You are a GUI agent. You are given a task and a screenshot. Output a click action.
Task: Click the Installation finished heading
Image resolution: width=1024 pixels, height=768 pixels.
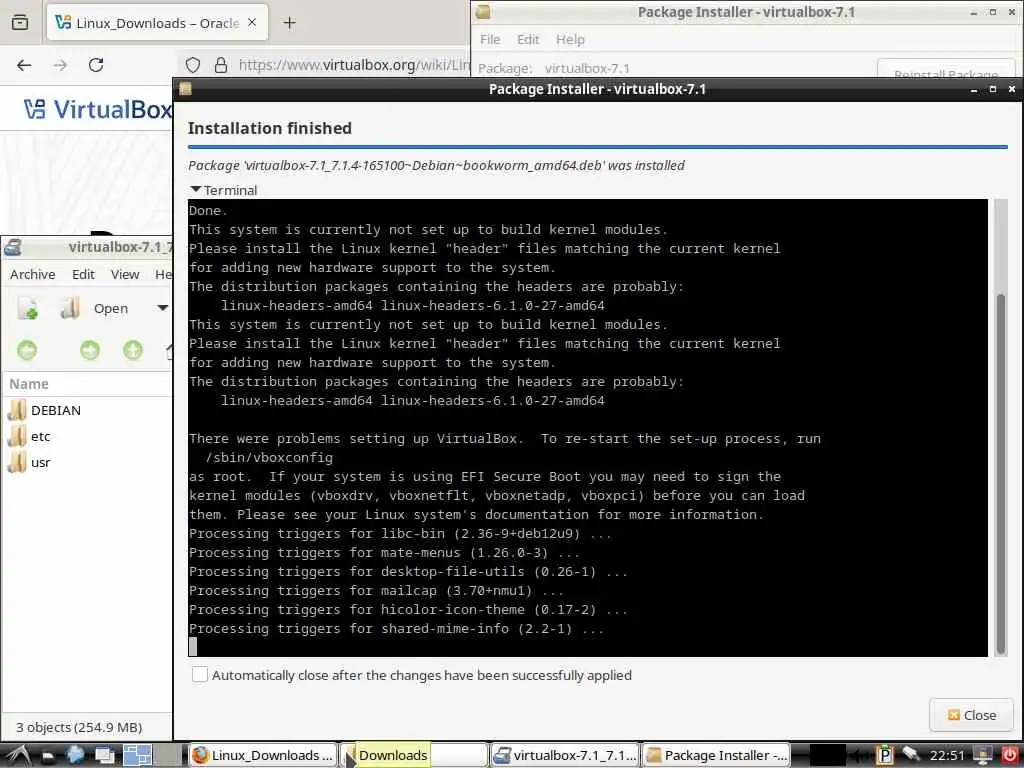(270, 128)
